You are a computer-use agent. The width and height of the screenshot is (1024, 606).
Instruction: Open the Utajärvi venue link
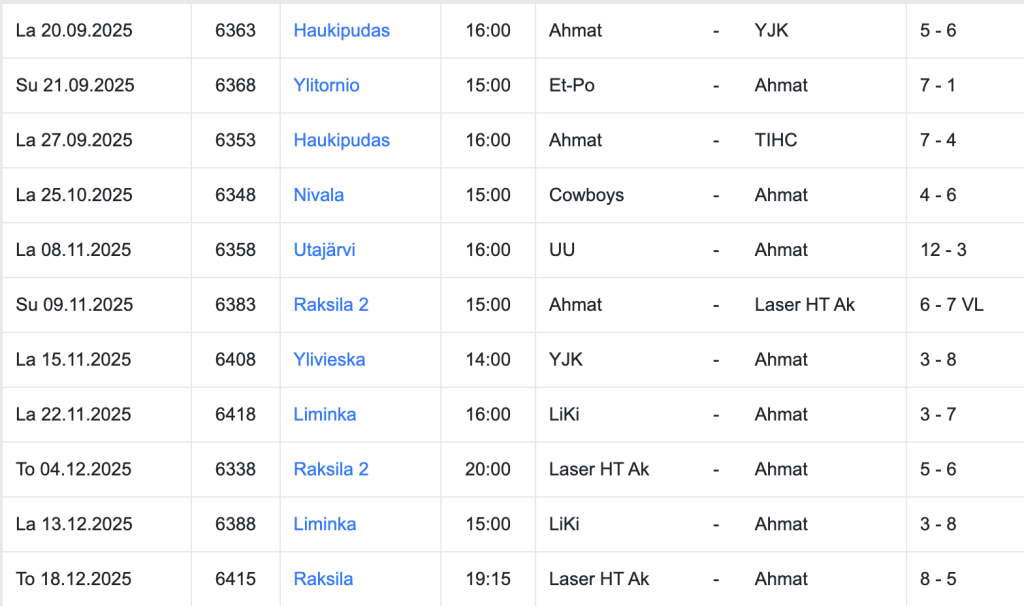pos(324,250)
